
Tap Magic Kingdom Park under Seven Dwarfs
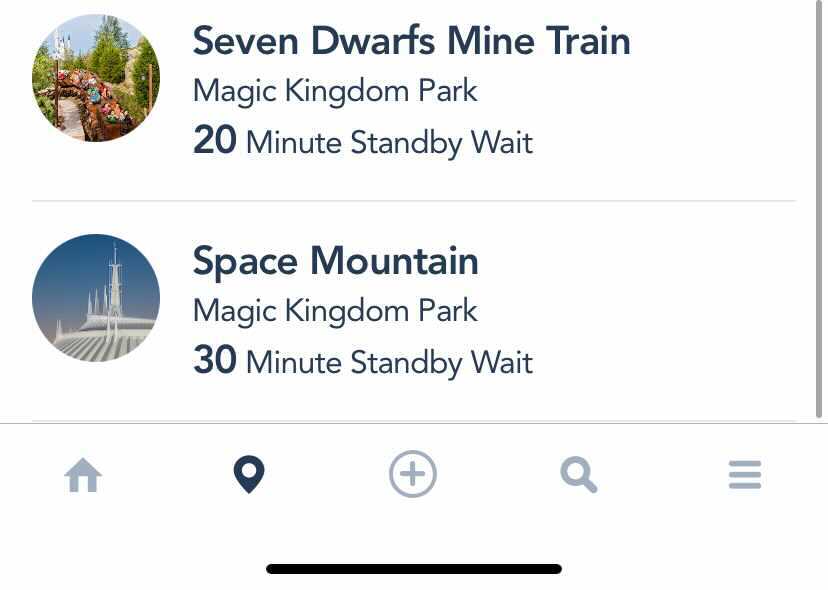click(x=335, y=91)
